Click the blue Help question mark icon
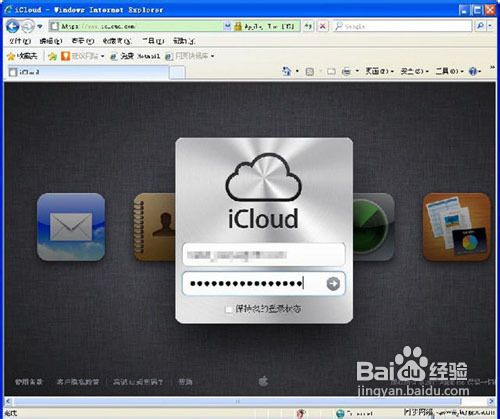 click(x=473, y=71)
